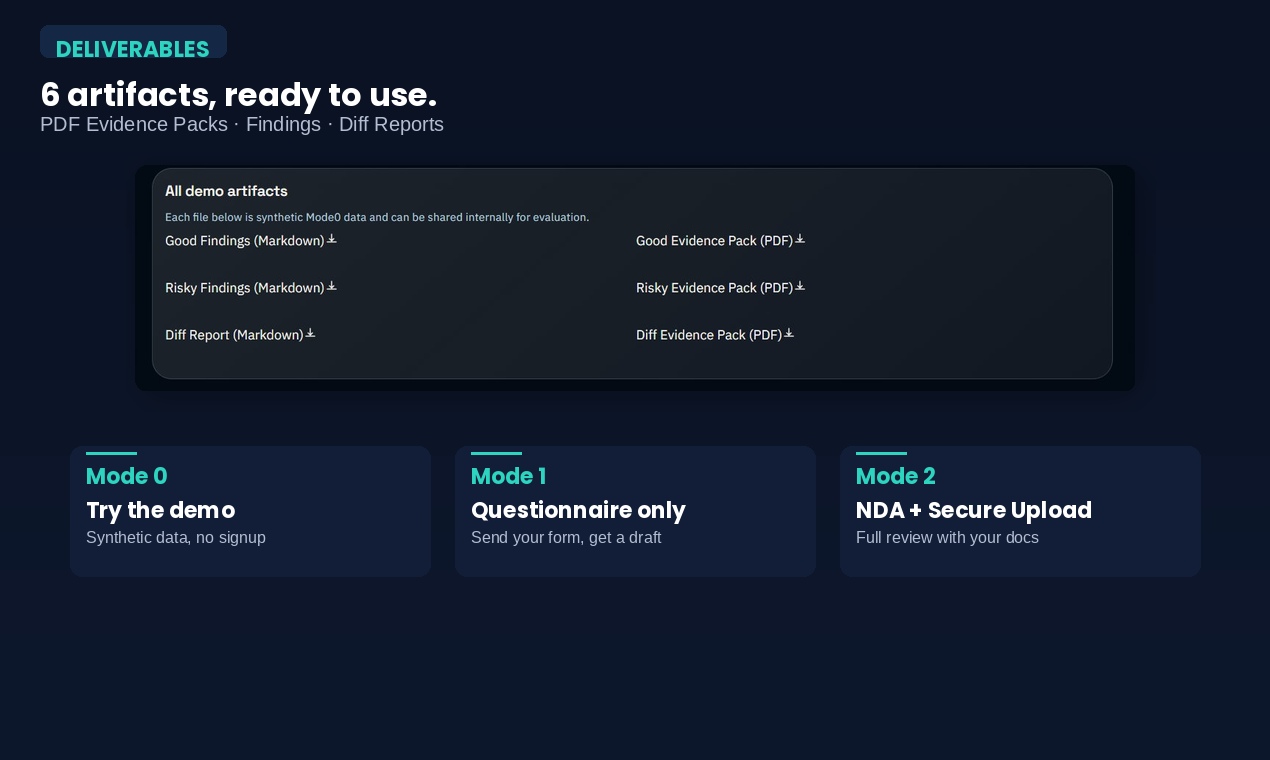Open the Risky Findings (Markdown) file
The image size is (1270, 760).
[245, 288]
